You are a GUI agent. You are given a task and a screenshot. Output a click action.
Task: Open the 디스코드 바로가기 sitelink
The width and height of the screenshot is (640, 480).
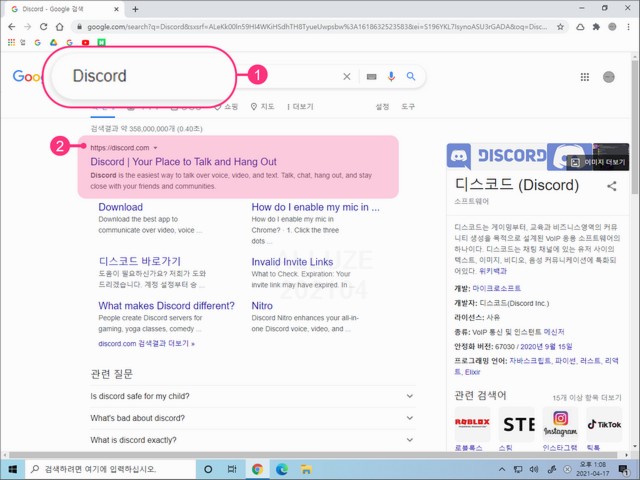click(x=140, y=261)
